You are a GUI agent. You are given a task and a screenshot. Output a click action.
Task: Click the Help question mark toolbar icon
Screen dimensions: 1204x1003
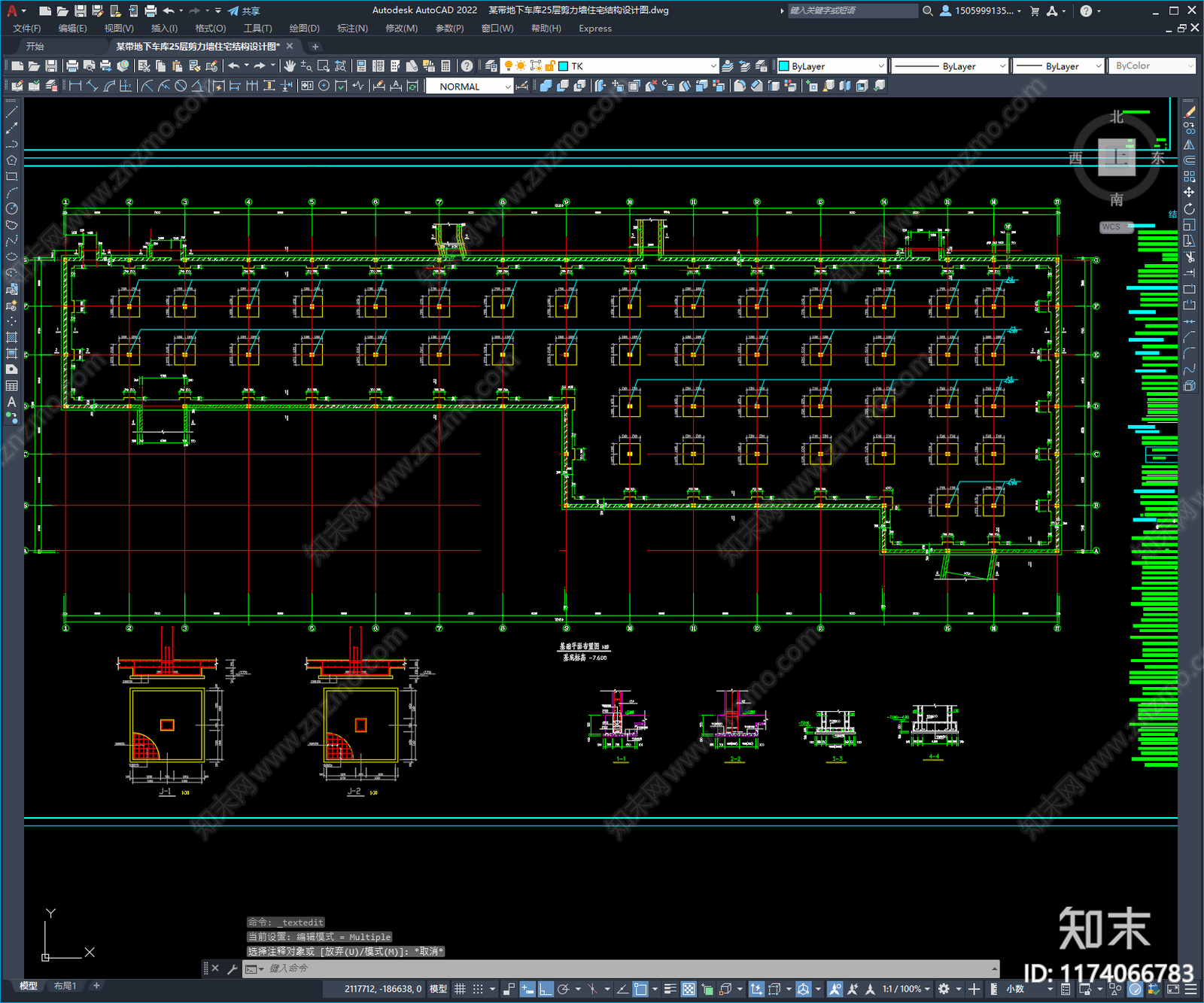467,66
